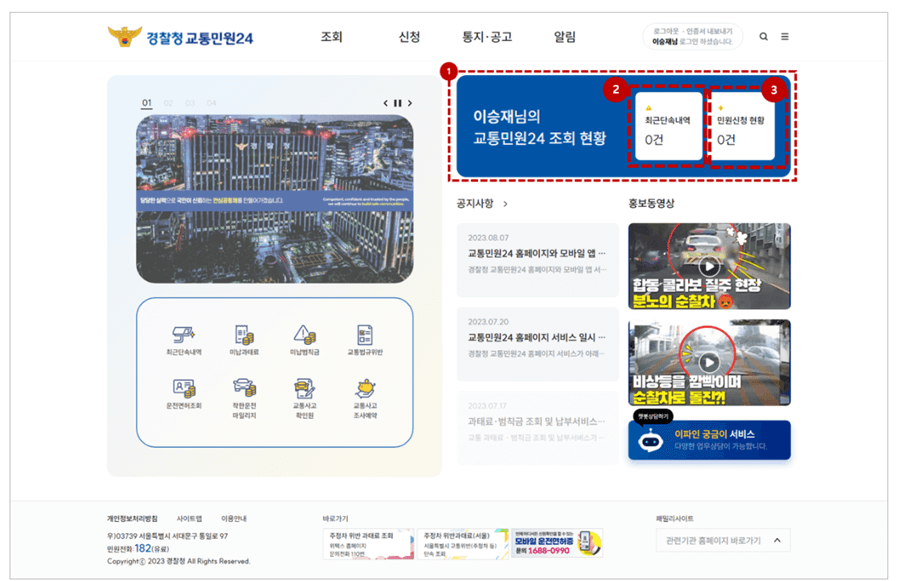Open the 최근단속내역 icon in the quick menu grid

point(184,340)
